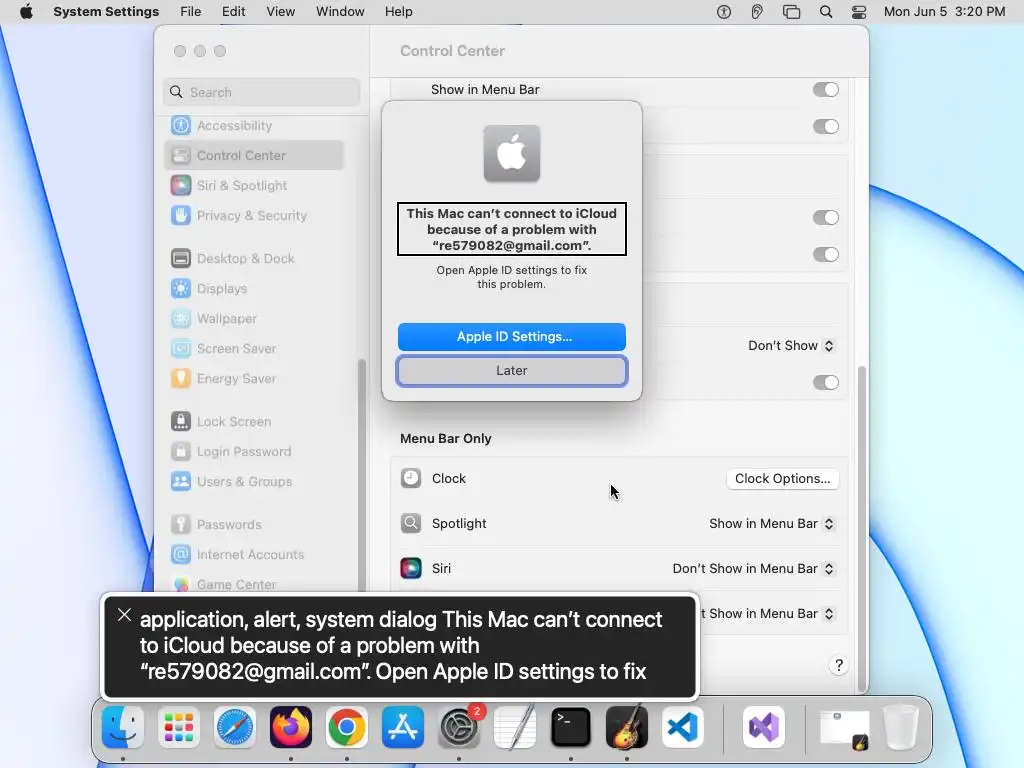1024x768 pixels.
Task: Open App Store from the Dock
Action: tap(403, 727)
